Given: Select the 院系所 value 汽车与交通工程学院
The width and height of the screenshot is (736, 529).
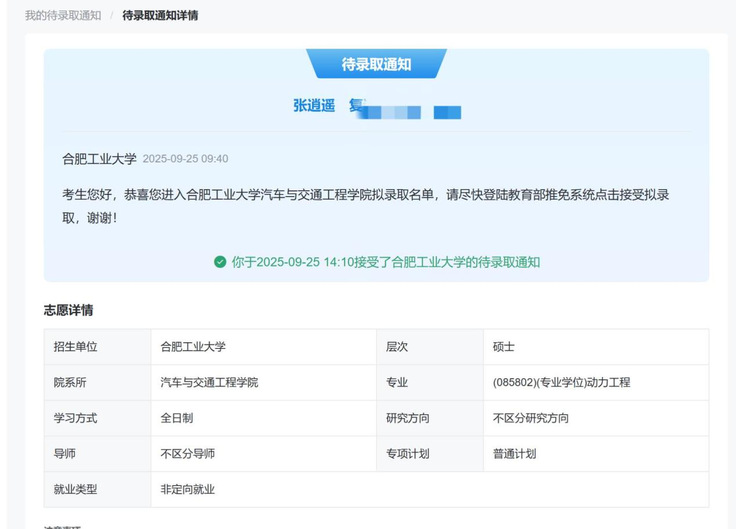Looking at the screenshot, I should click(209, 383).
